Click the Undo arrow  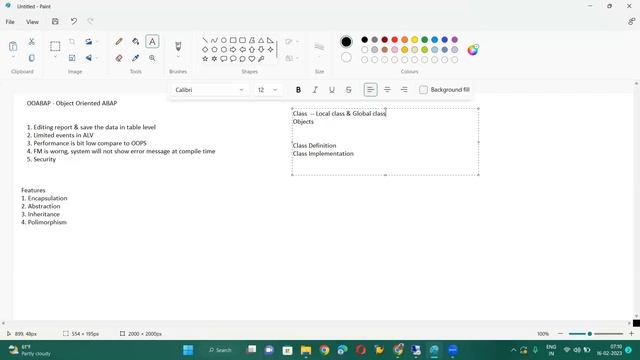73,22
